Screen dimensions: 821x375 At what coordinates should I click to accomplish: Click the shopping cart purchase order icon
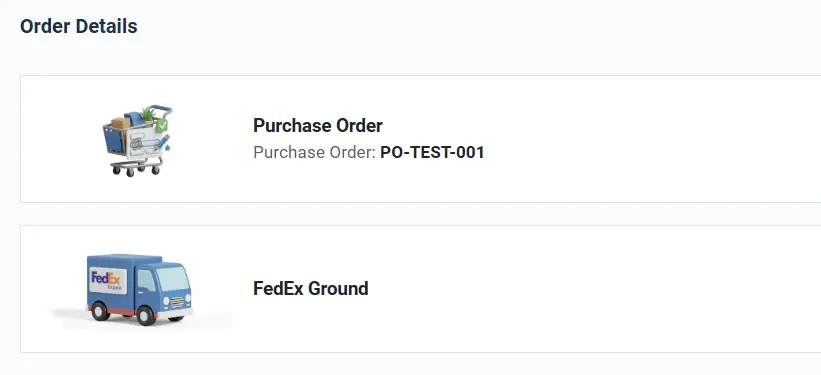point(137,140)
